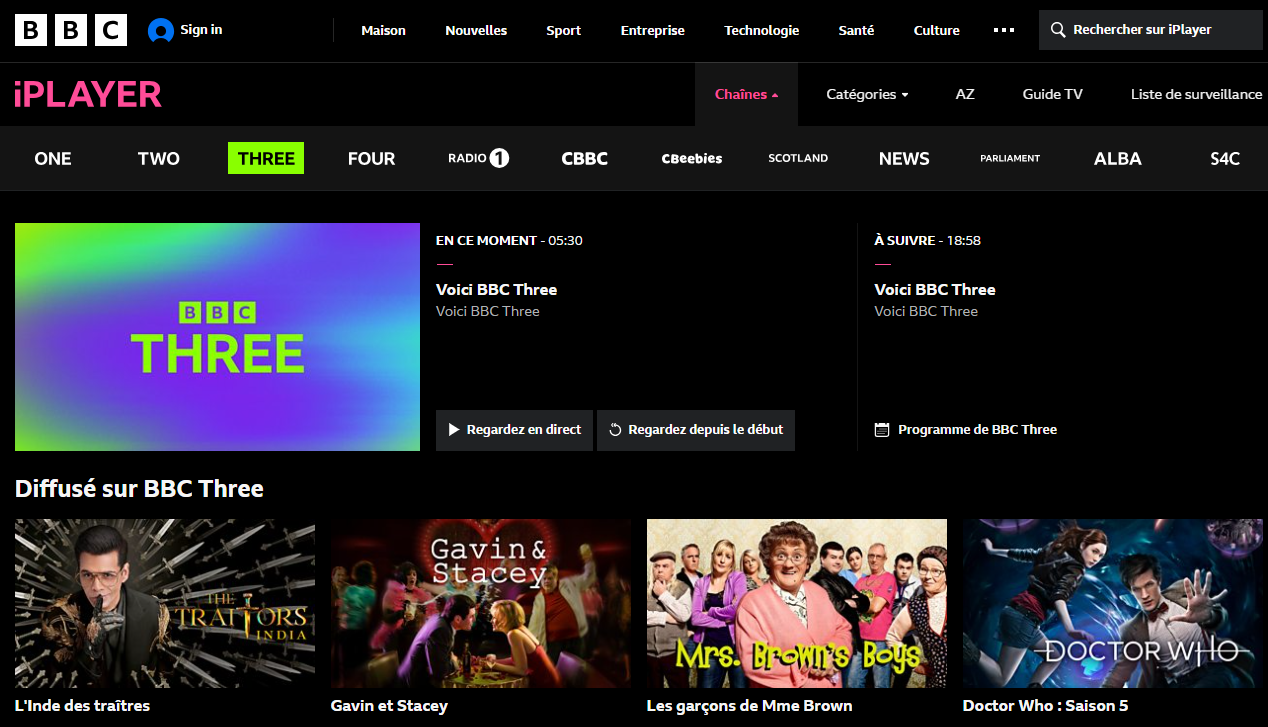The image size is (1268, 727).
Task: Open the Santé navigation link
Action: (x=856, y=31)
